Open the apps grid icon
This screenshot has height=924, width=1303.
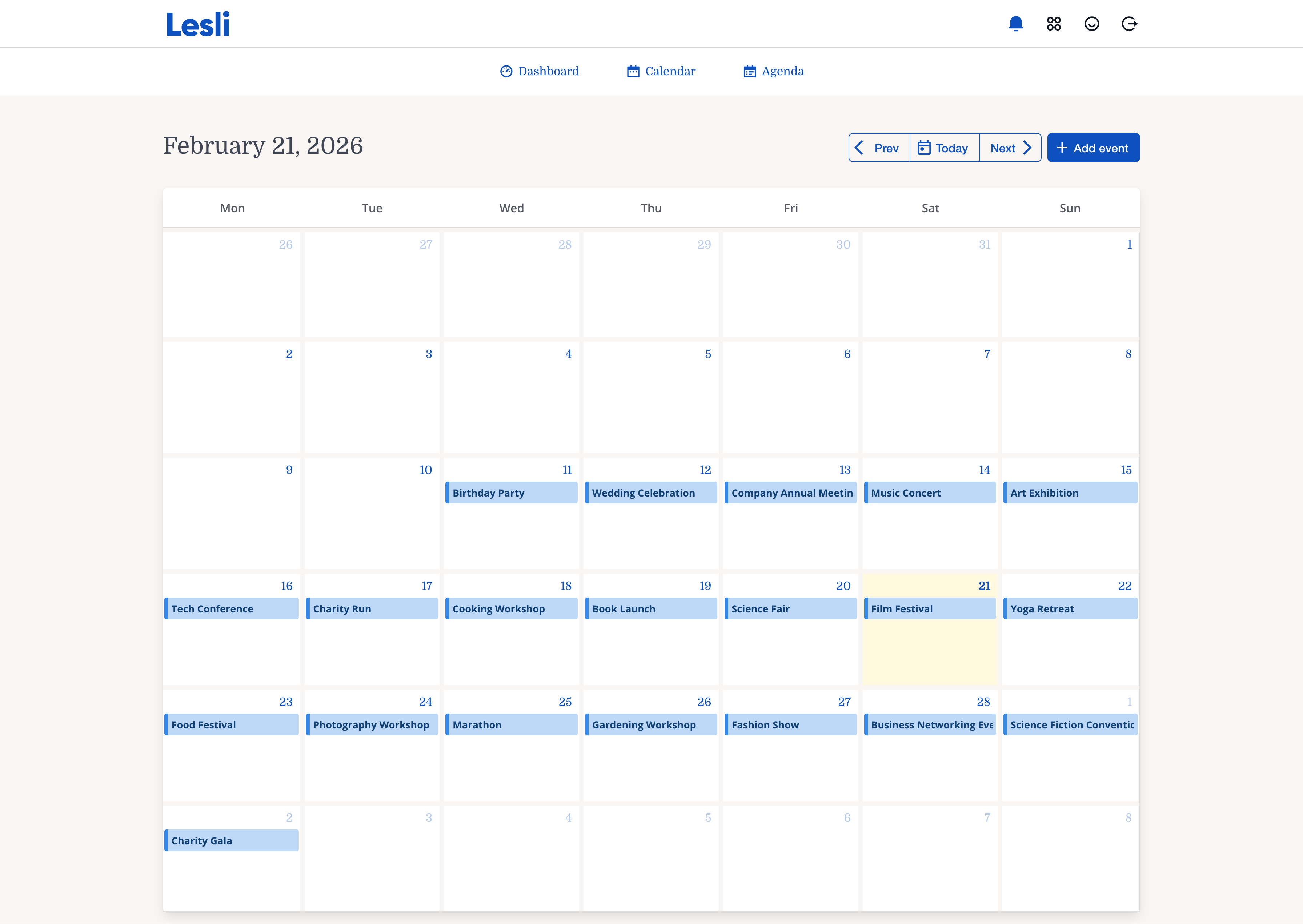click(1054, 24)
